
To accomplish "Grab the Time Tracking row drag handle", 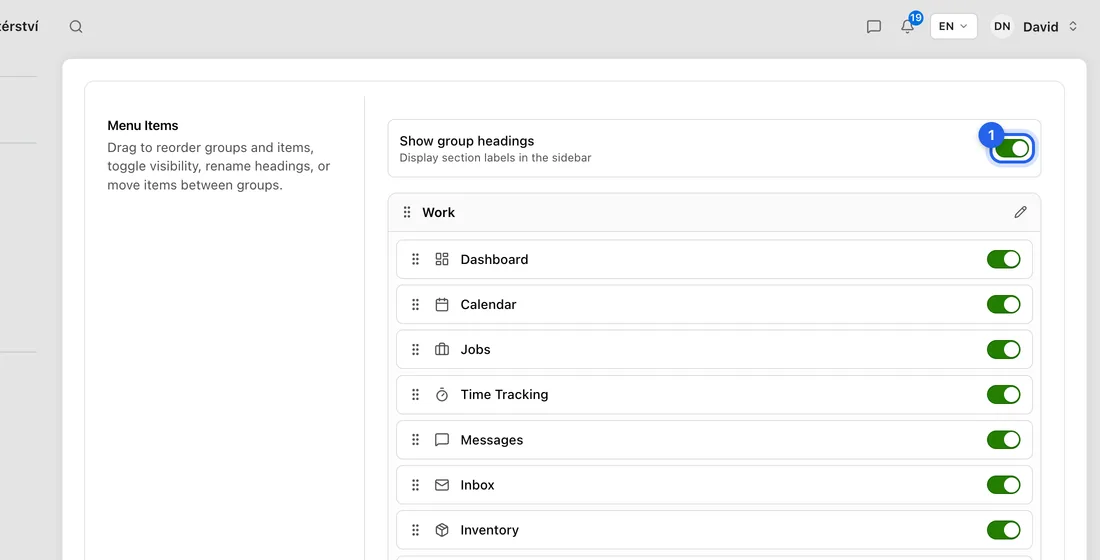I will (415, 394).
